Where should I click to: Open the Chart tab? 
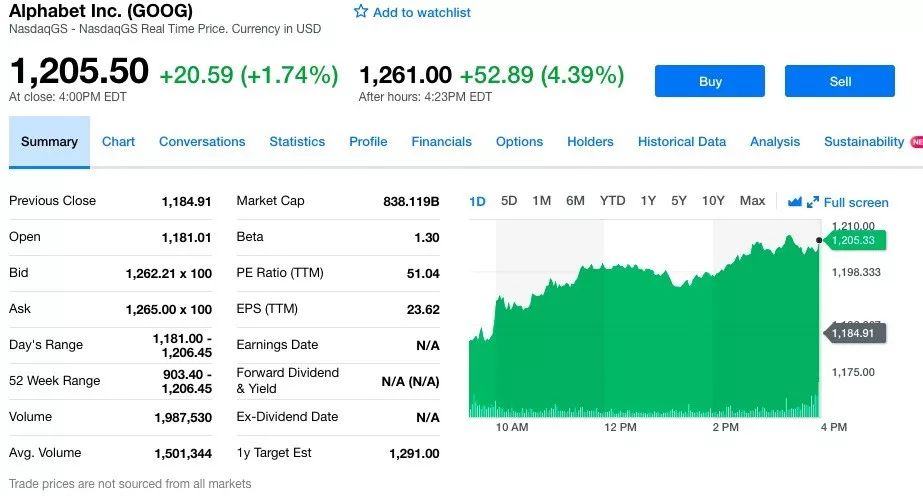[x=118, y=142]
